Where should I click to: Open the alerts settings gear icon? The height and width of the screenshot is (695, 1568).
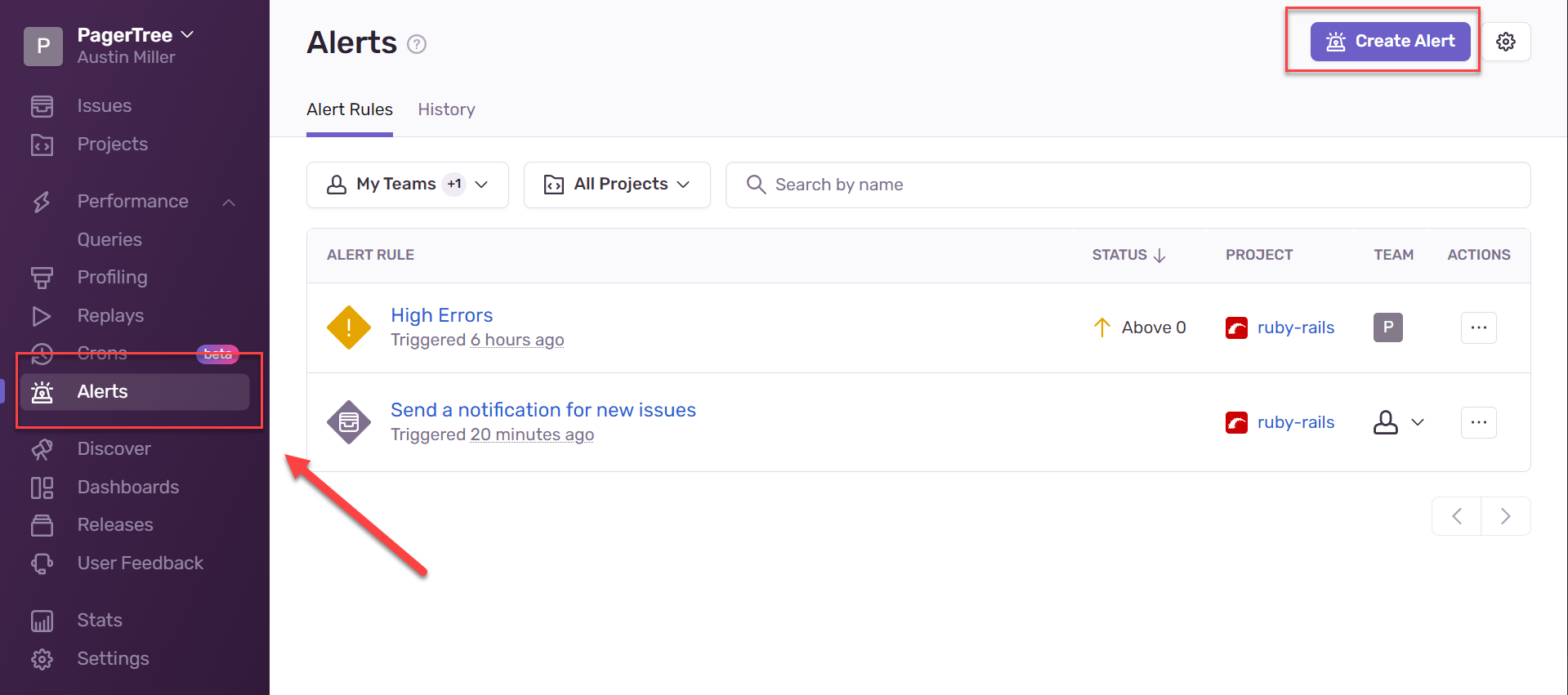point(1505,42)
